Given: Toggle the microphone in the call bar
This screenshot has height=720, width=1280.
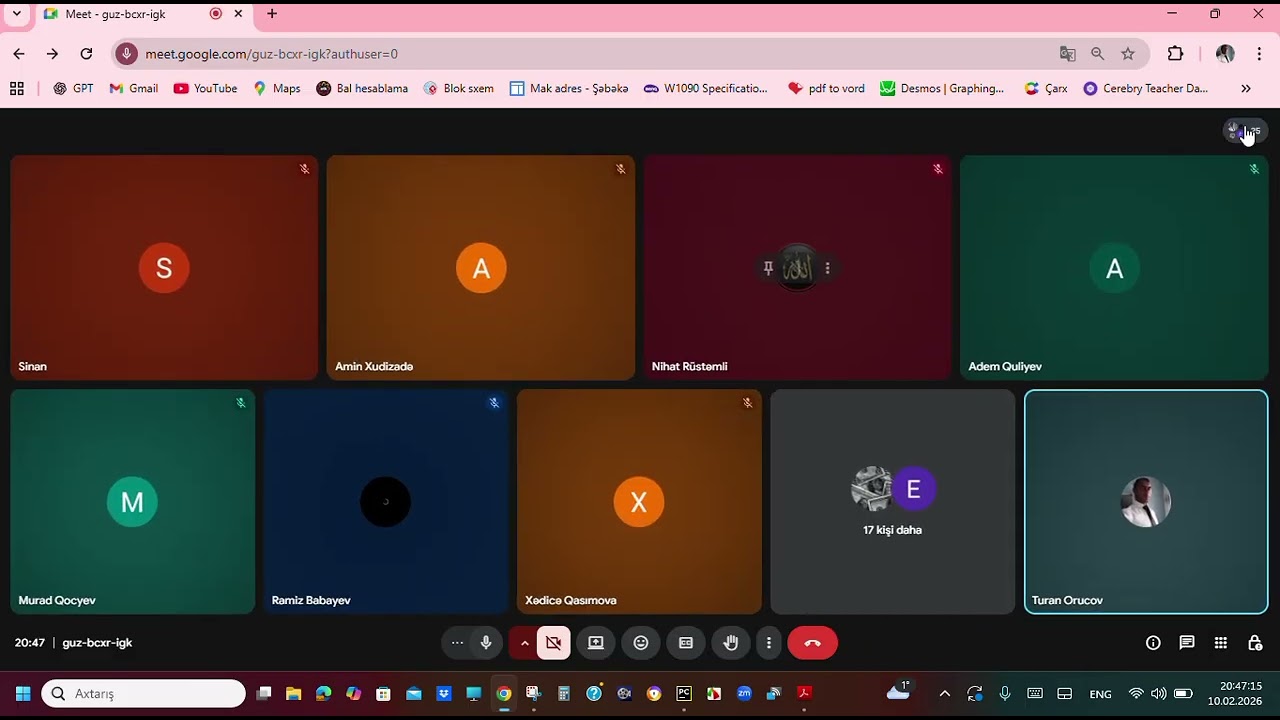Looking at the screenshot, I should pyautogui.click(x=486, y=643).
